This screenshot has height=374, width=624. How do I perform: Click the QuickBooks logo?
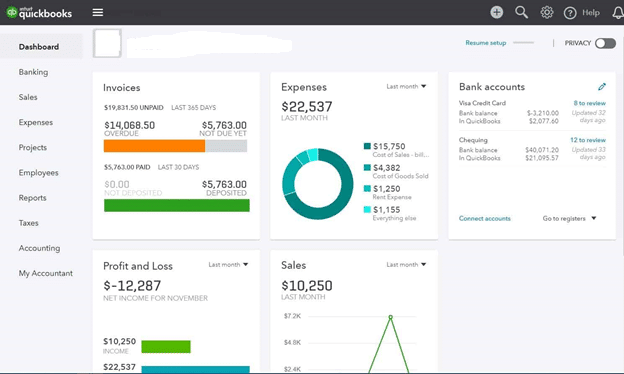tap(39, 13)
